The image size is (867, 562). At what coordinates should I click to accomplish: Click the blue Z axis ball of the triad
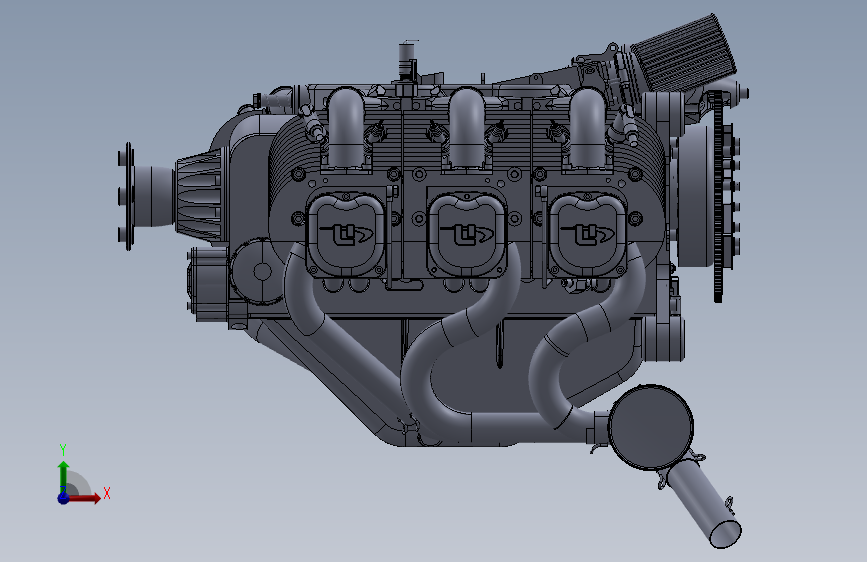pyautogui.click(x=64, y=498)
